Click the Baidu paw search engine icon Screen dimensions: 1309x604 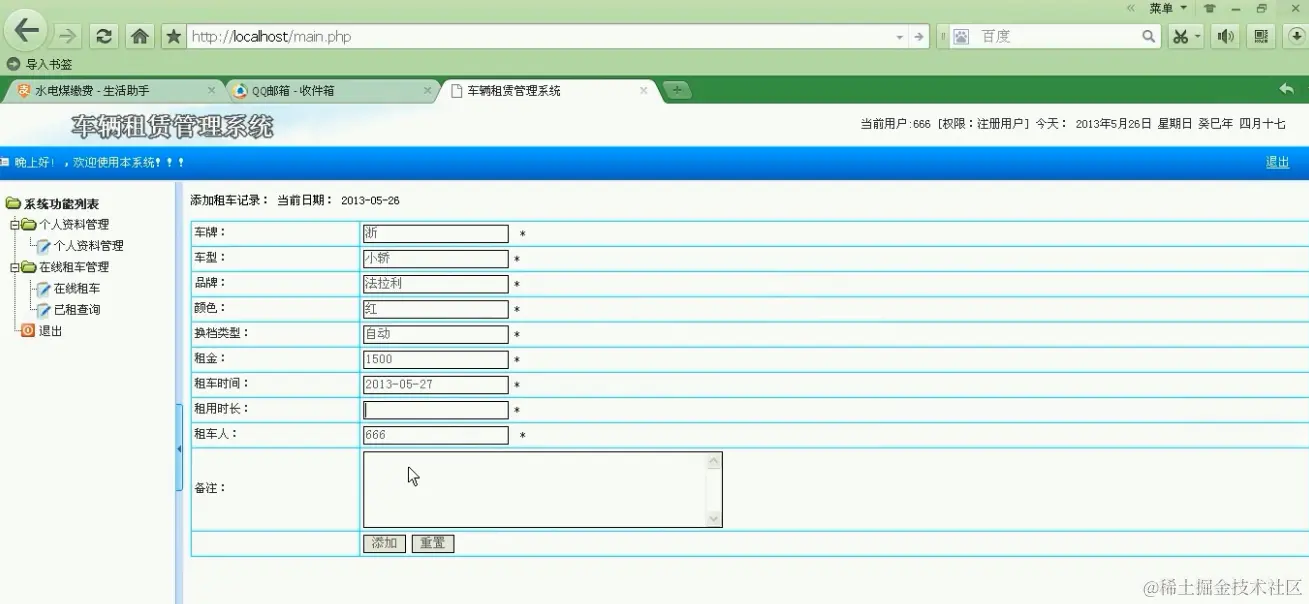tap(961, 37)
